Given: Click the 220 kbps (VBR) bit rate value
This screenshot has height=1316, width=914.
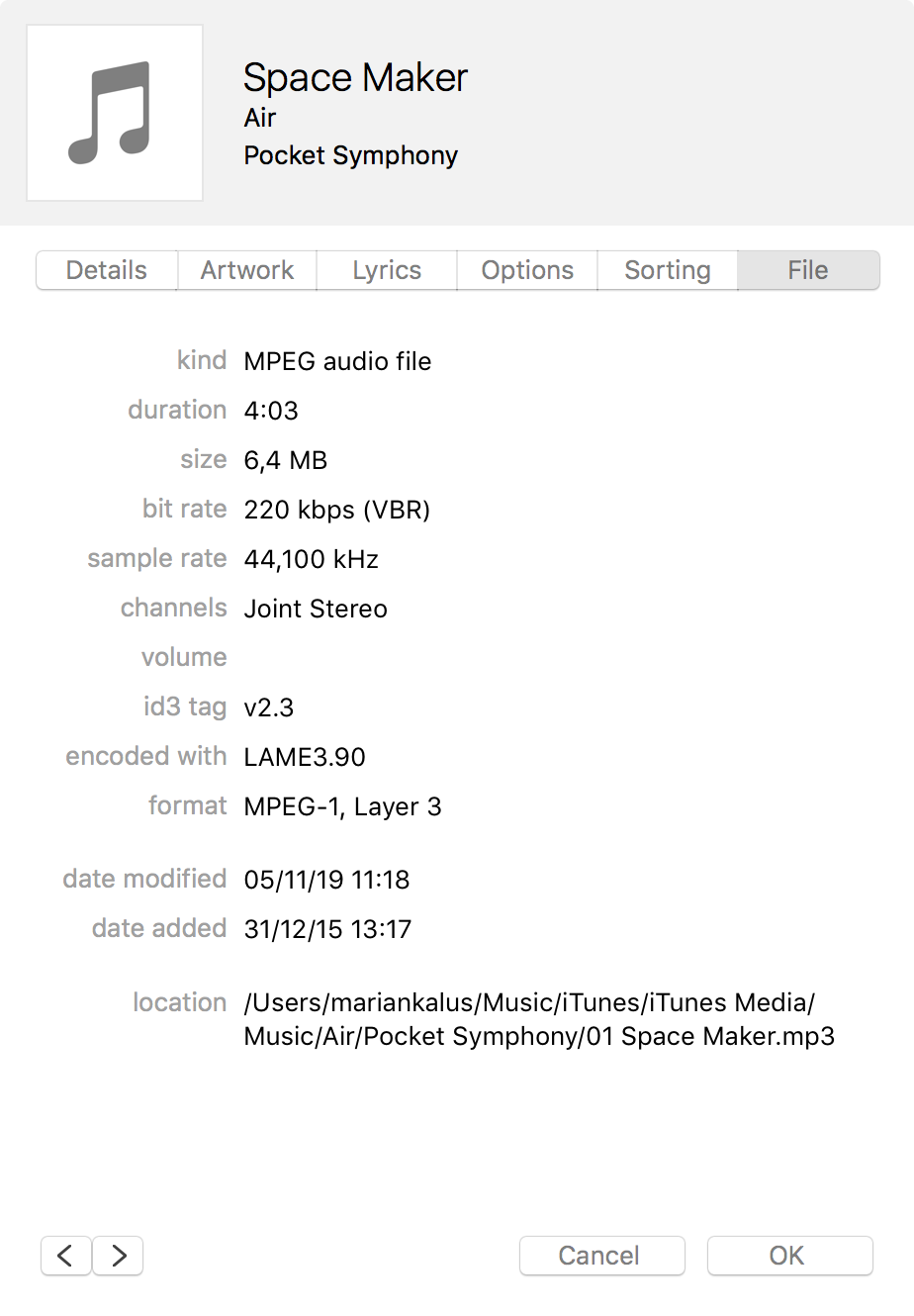Looking at the screenshot, I should [336, 510].
